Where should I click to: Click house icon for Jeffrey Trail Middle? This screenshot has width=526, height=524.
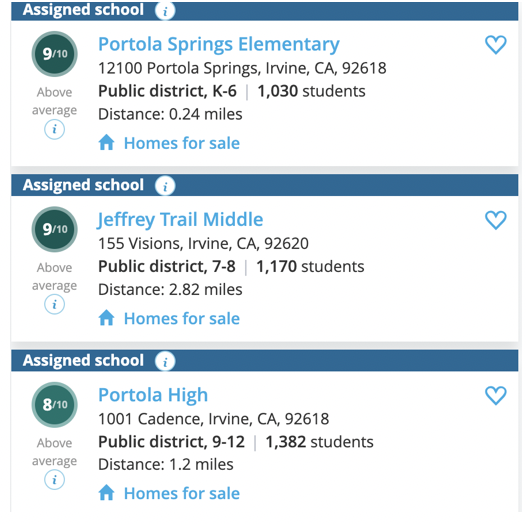[106, 317]
